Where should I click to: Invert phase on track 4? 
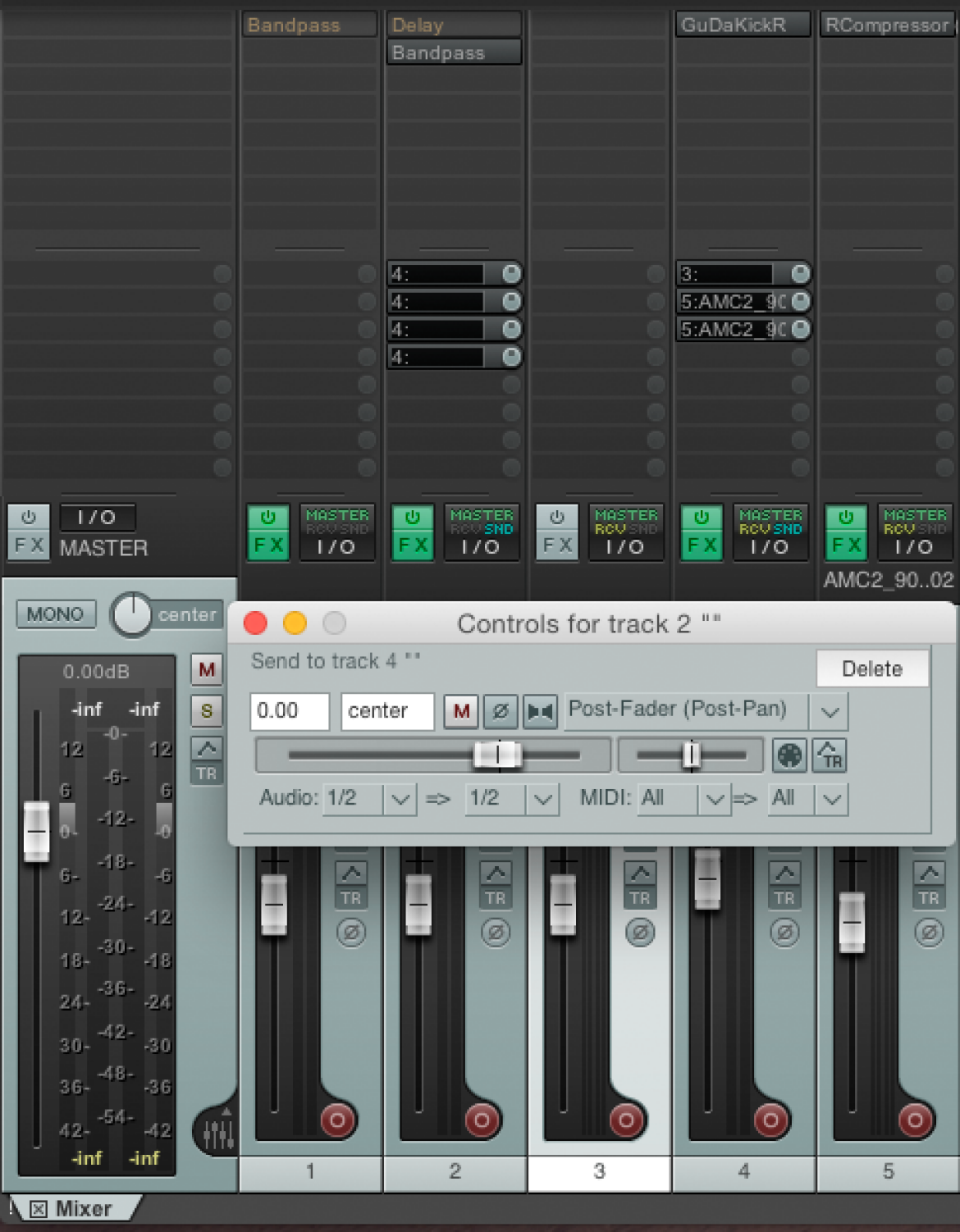[784, 933]
